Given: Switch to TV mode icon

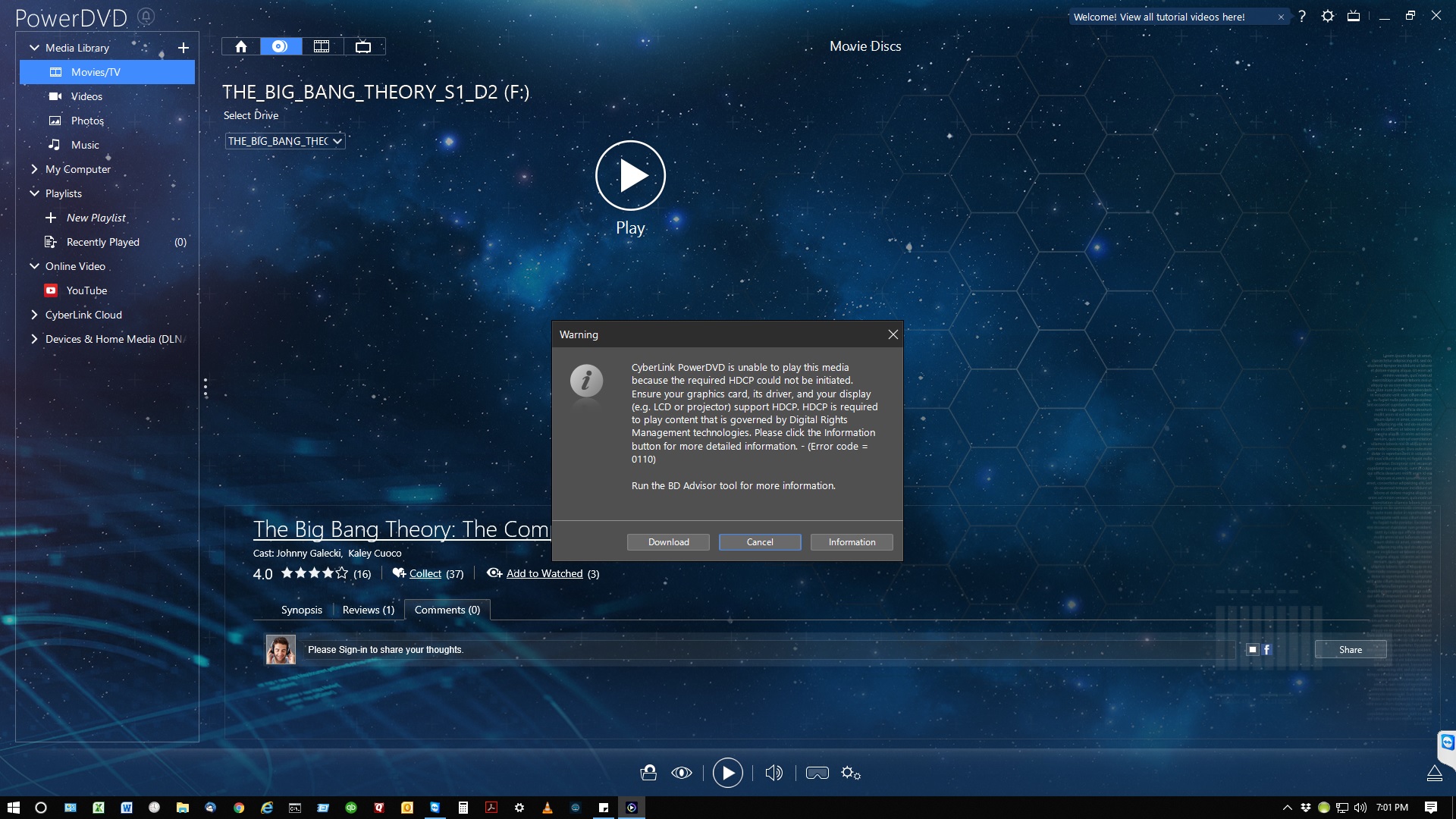Looking at the screenshot, I should coord(1354,16).
